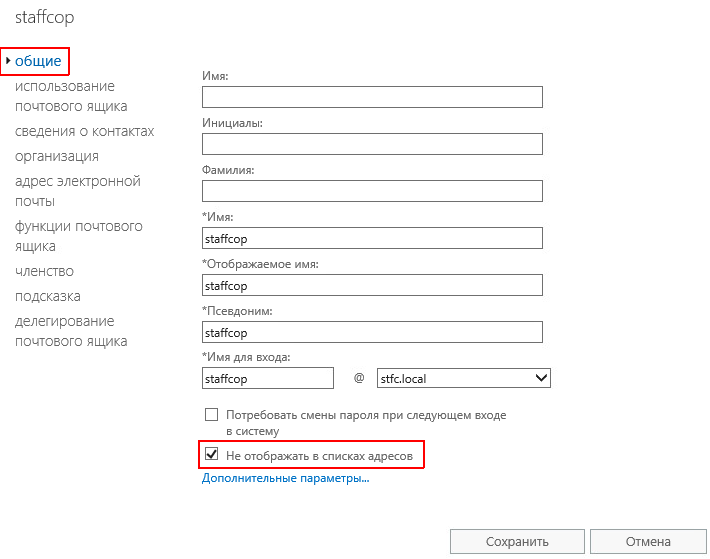The width and height of the screenshot is (710, 559).
Task: Click the Имя для входа field
Action: click(x=268, y=378)
